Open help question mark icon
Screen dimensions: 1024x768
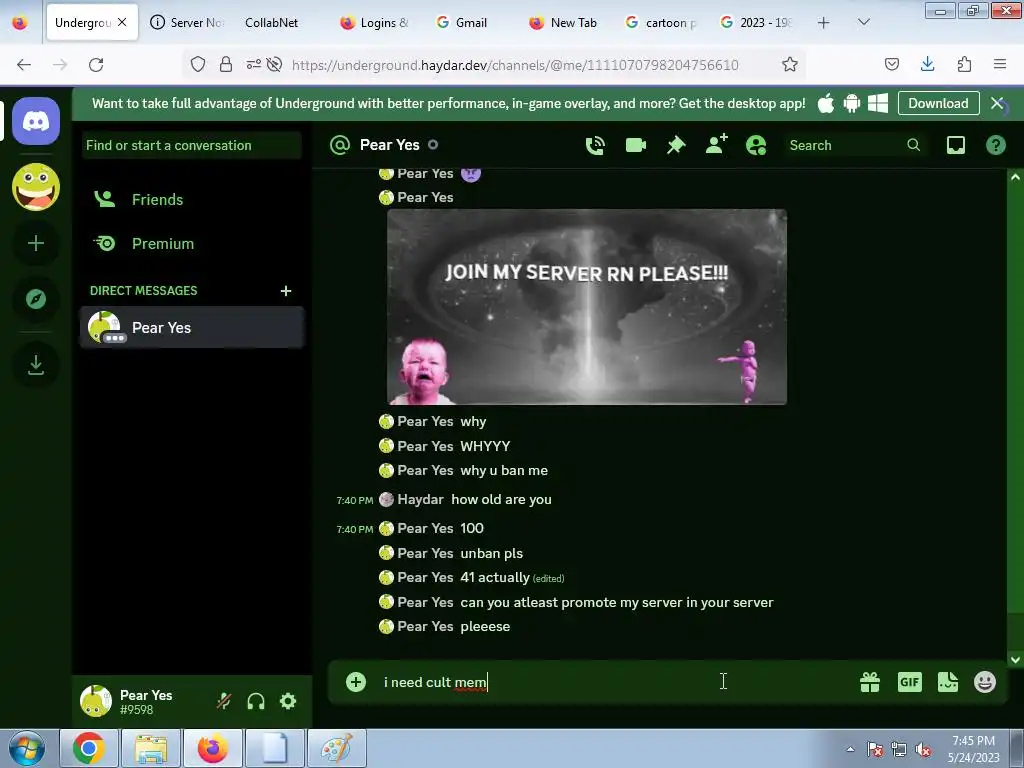pyautogui.click(x=995, y=145)
